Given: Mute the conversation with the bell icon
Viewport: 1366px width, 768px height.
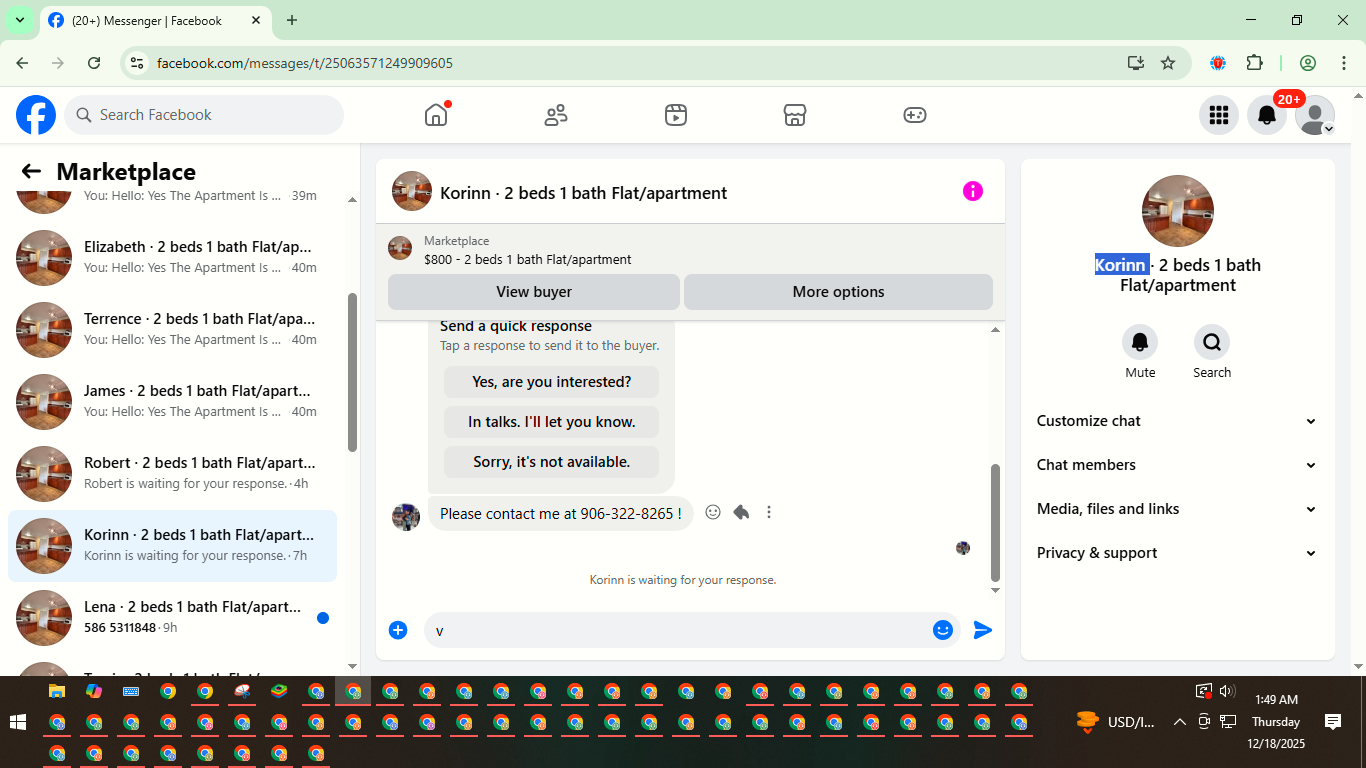Looking at the screenshot, I should click(1140, 342).
